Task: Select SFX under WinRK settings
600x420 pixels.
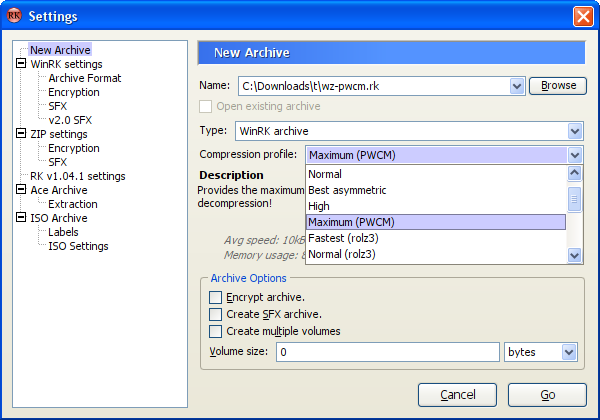Action: tap(57, 106)
